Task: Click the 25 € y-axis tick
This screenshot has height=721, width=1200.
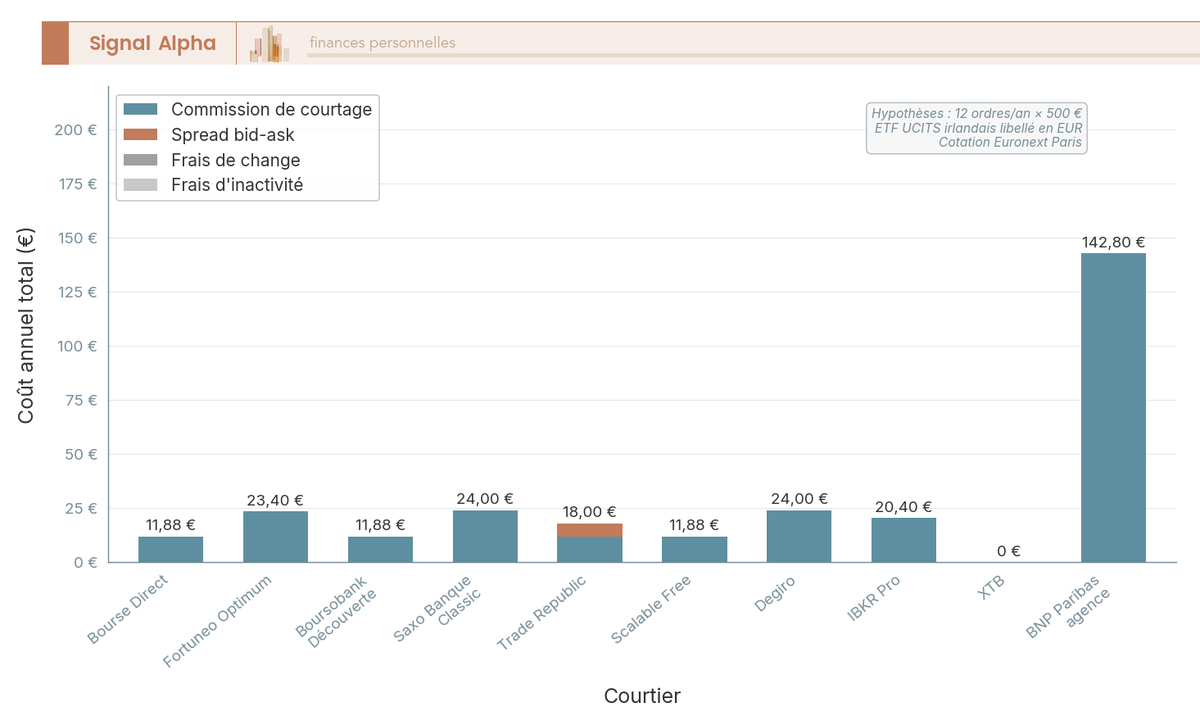Action: coord(82,508)
